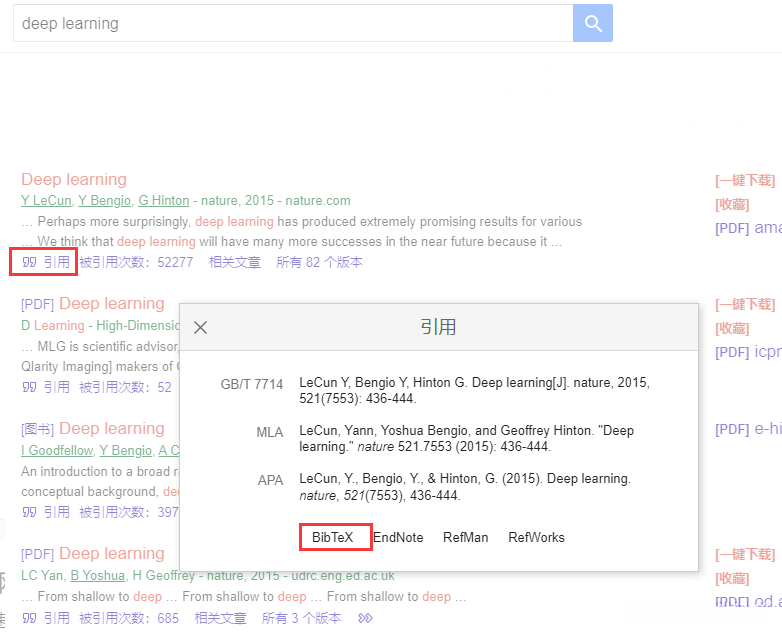The width and height of the screenshot is (782, 633).
Task: Click 引用 quote icon for D Learning result
Action: click(46, 387)
